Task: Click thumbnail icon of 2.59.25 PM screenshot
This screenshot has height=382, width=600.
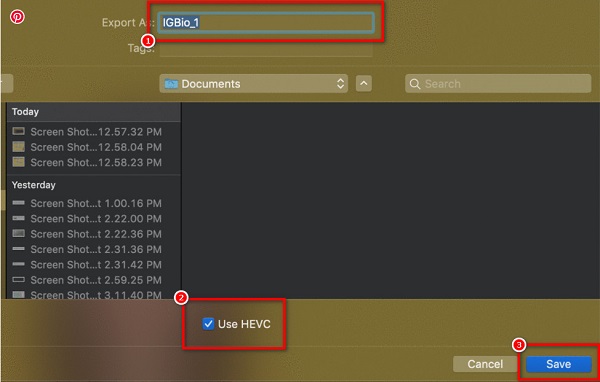Action: (x=18, y=279)
